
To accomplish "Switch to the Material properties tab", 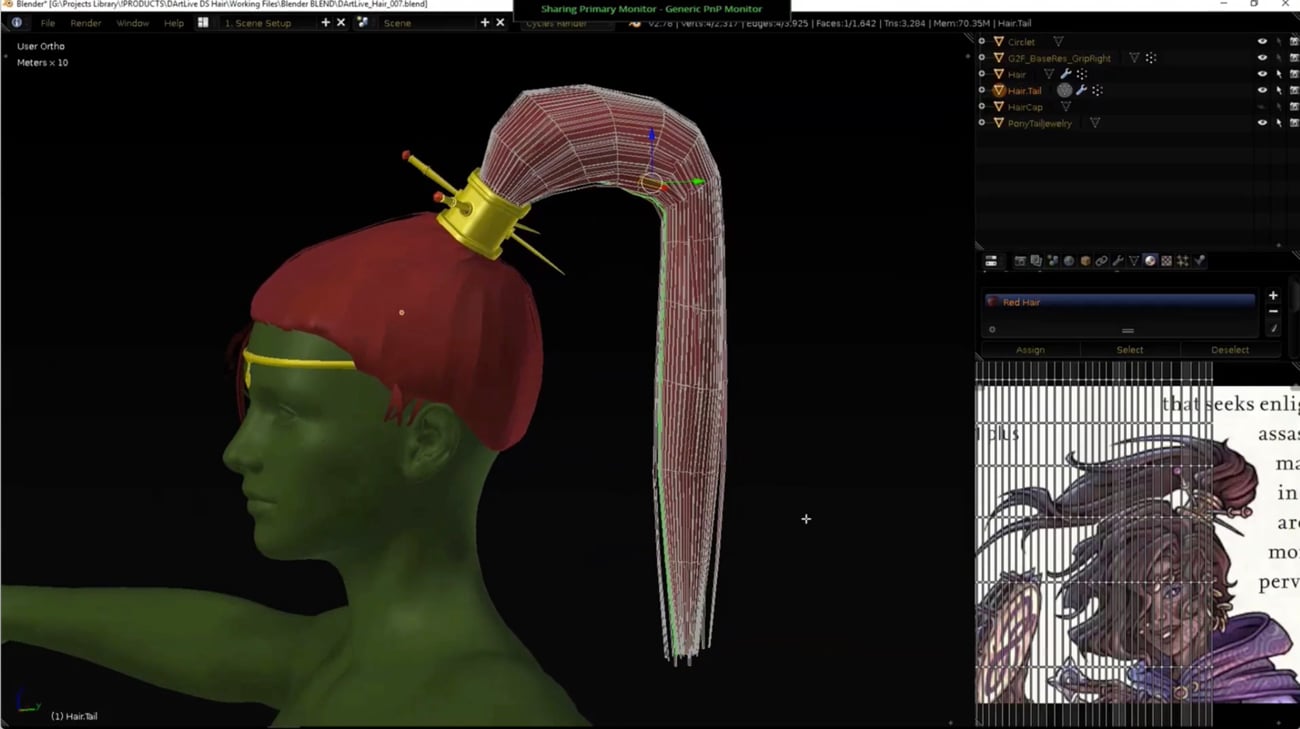I will pyautogui.click(x=1150, y=261).
